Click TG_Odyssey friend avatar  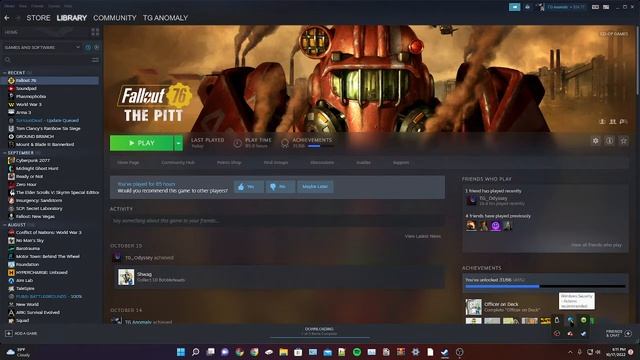(x=471, y=200)
